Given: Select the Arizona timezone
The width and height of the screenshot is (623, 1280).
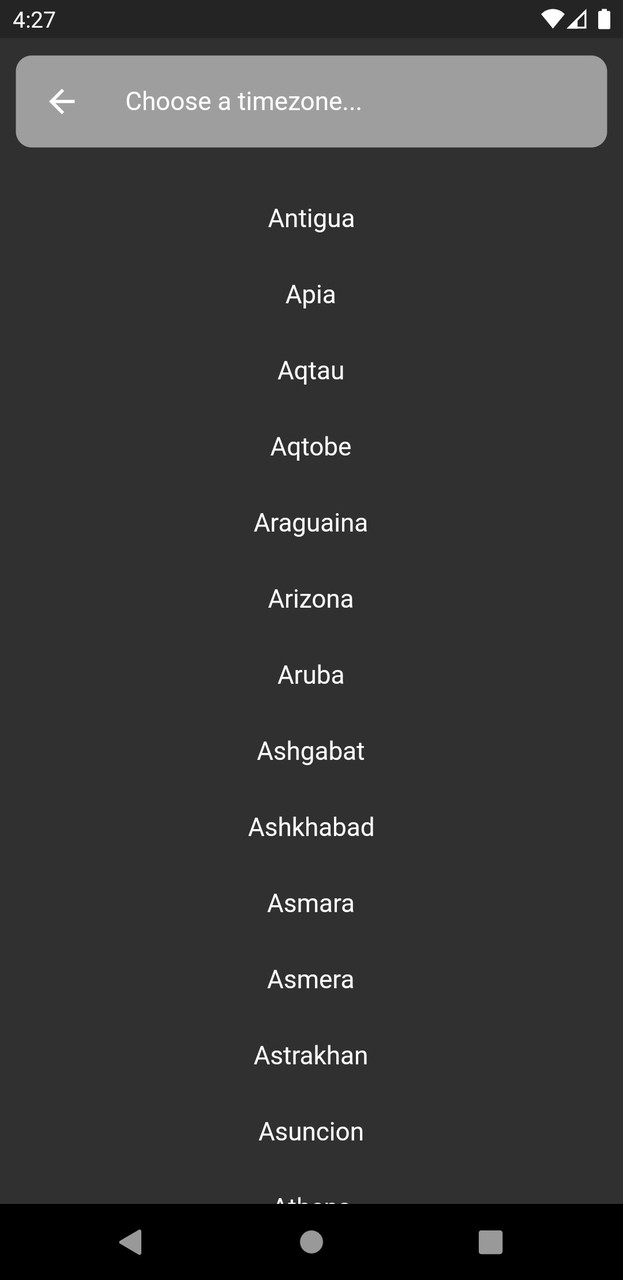Looking at the screenshot, I should pyautogui.click(x=311, y=598).
